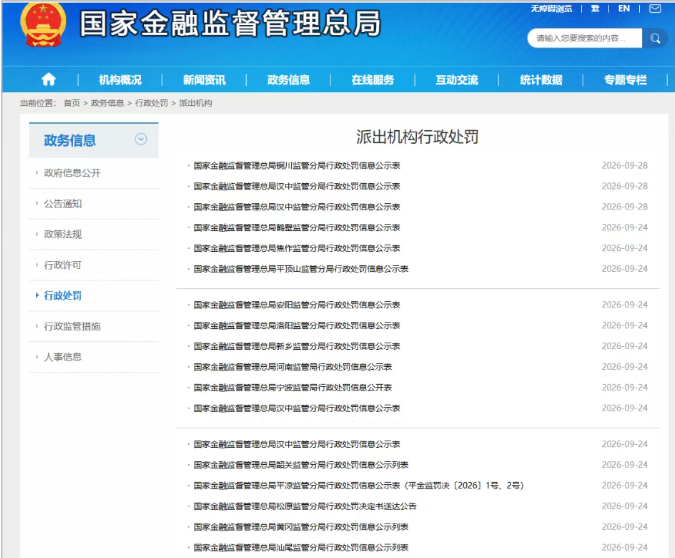Screen dimensions: 675x558
Task: Open the 专题专栏 menu
Action: (625, 80)
